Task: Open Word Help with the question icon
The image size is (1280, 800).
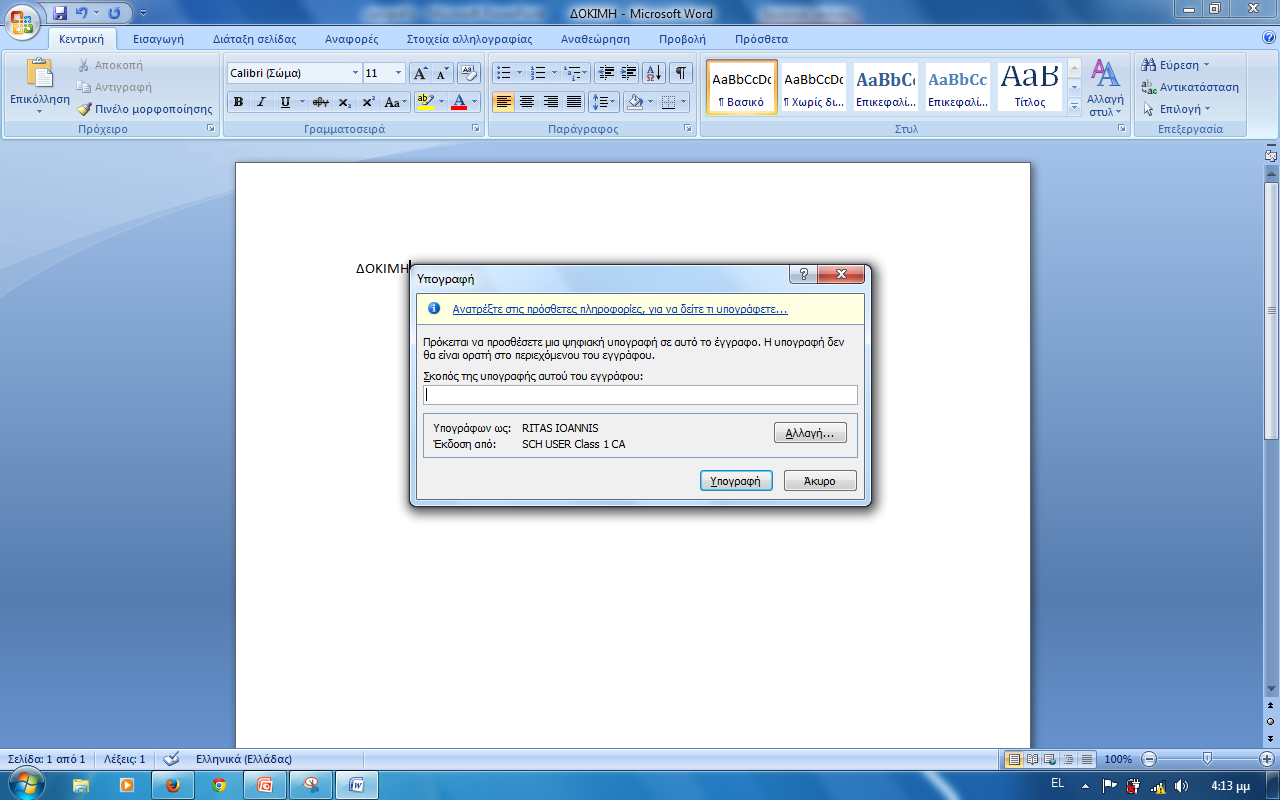Action: 1269,38
